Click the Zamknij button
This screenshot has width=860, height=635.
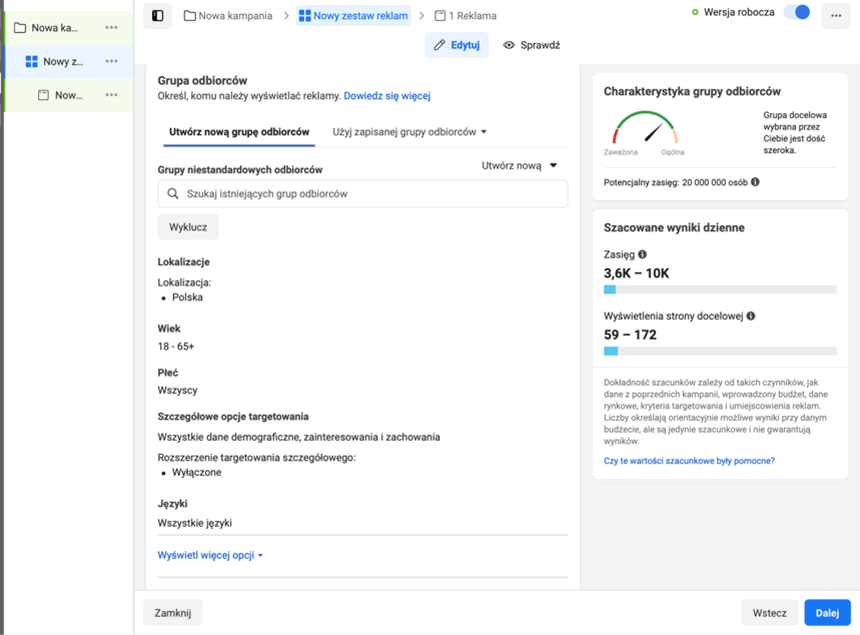[173, 613]
